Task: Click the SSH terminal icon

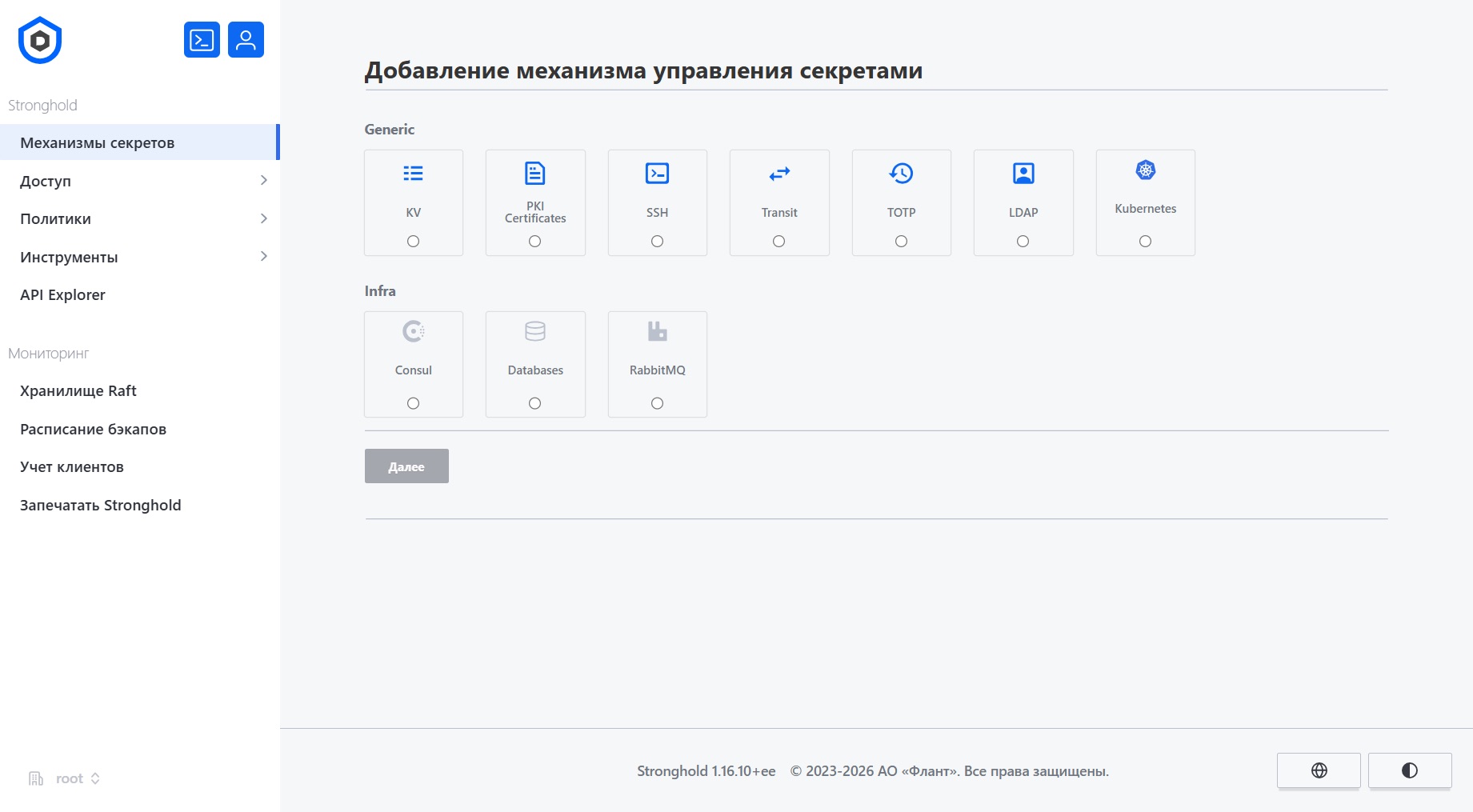Action: (658, 173)
